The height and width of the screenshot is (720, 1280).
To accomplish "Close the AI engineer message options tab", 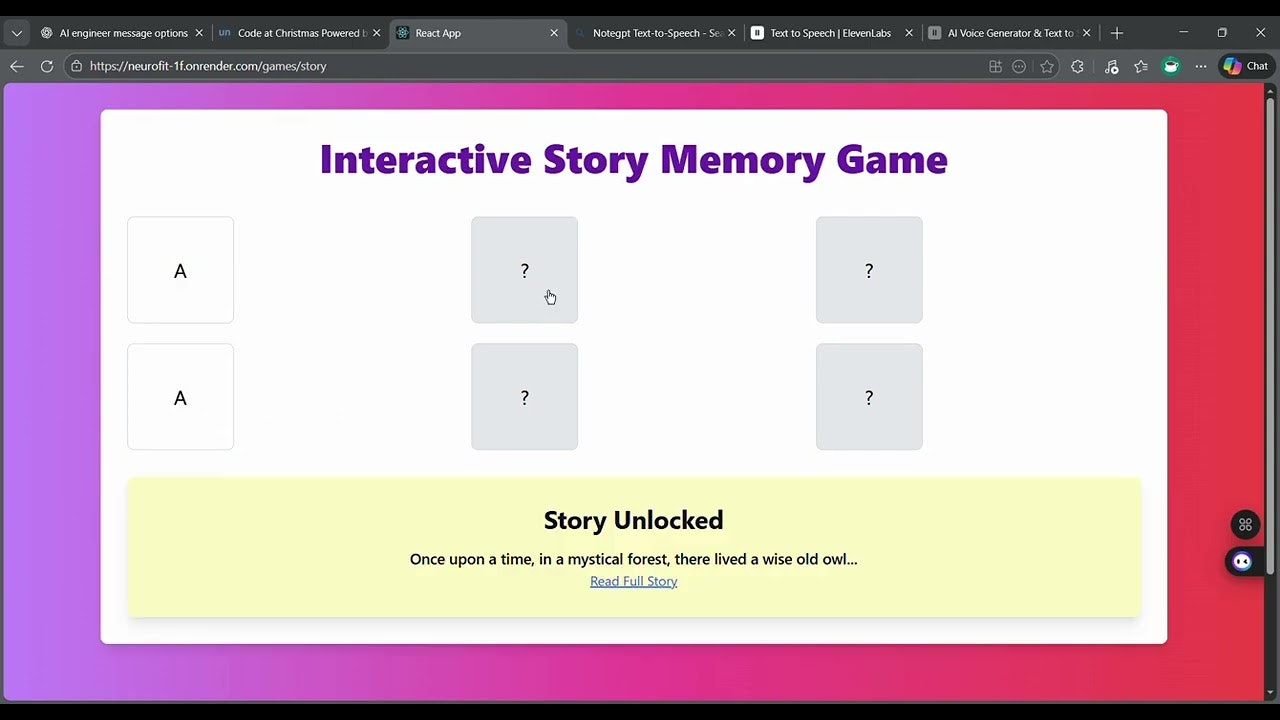I will (198, 33).
